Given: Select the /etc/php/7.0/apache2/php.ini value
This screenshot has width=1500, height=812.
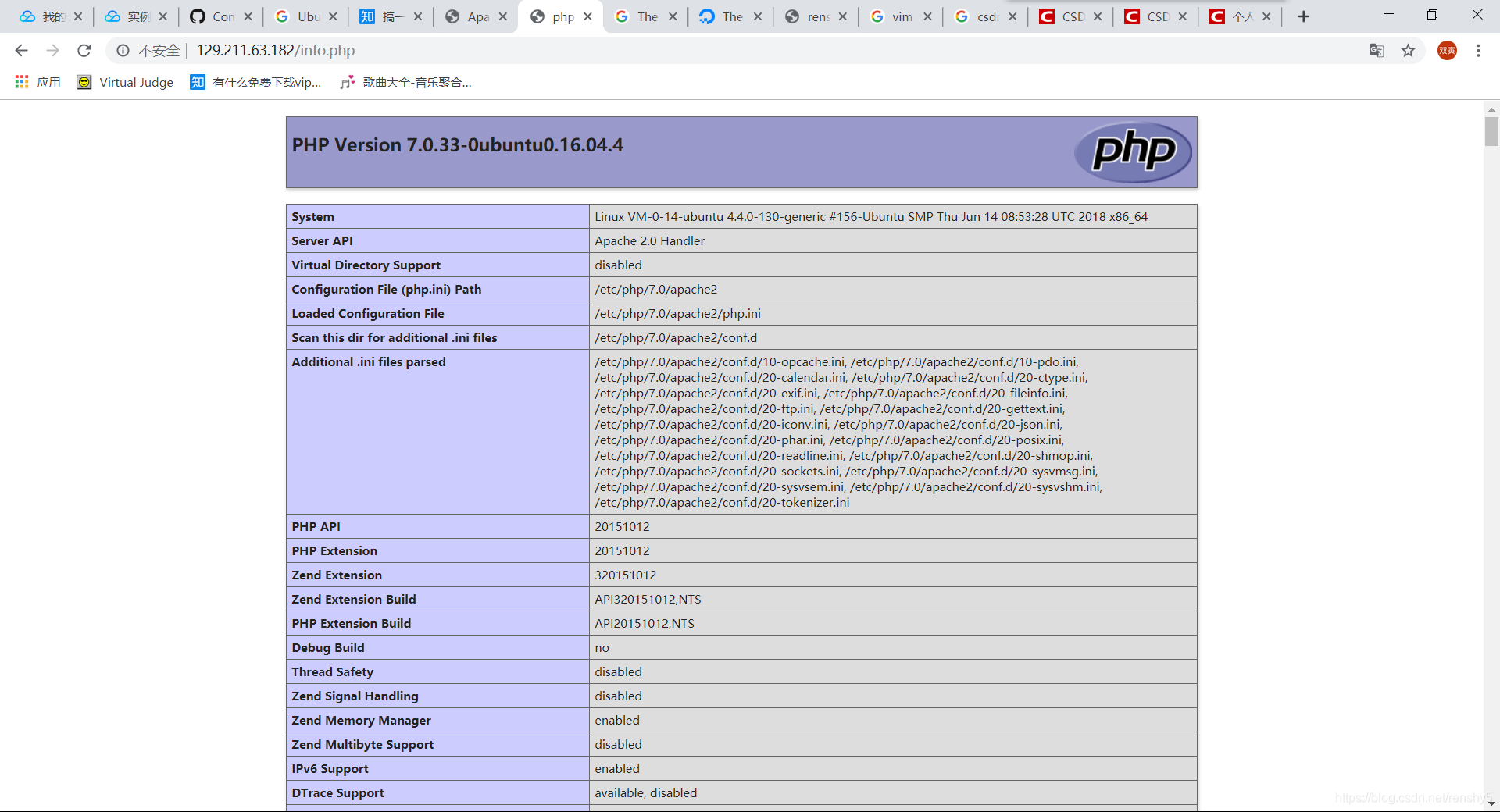Looking at the screenshot, I should pyautogui.click(x=677, y=314).
